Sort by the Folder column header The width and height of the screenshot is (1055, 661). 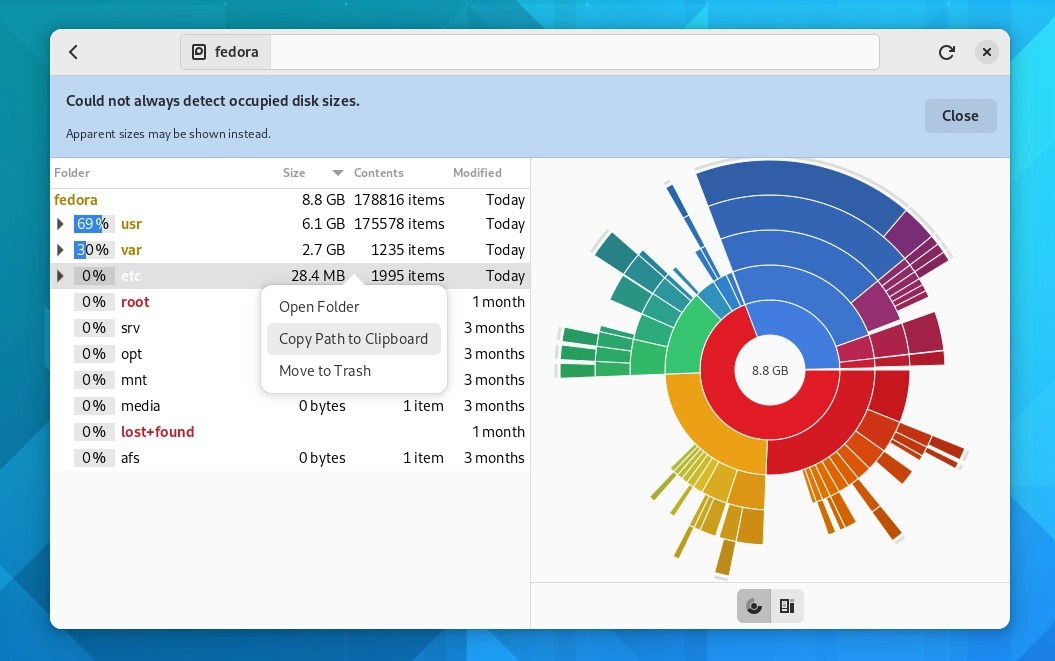pyautogui.click(x=72, y=173)
